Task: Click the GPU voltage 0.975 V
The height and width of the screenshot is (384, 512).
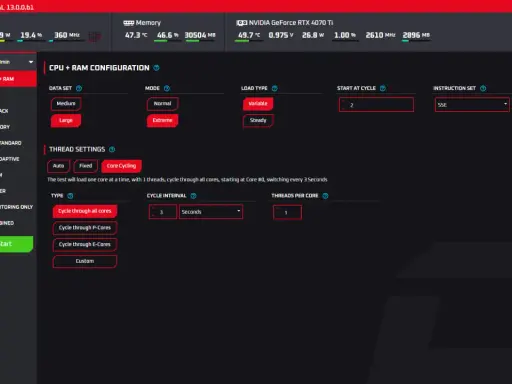Action: 281,35
